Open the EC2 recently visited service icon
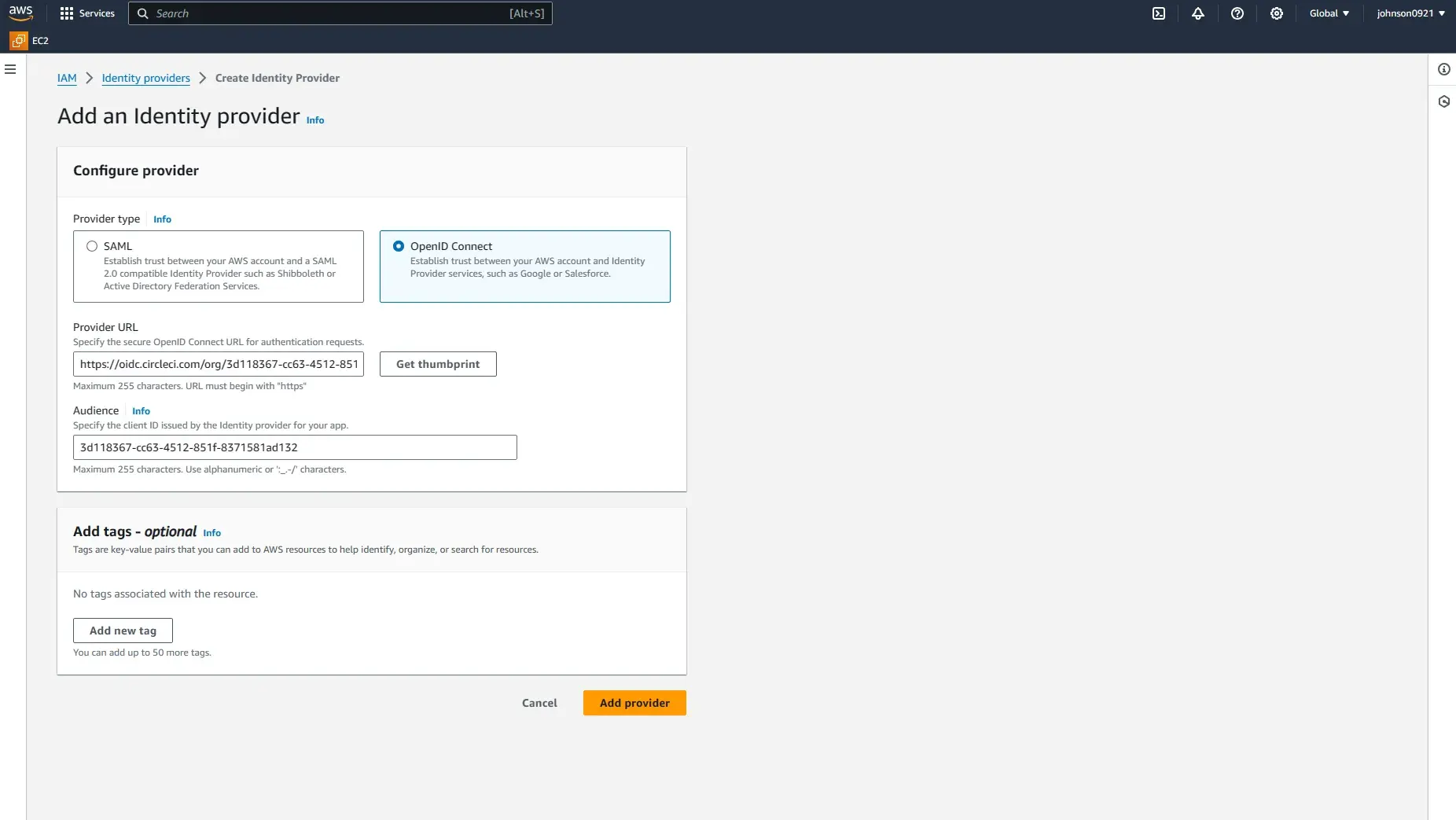The width and height of the screenshot is (1456, 820). coord(17,40)
